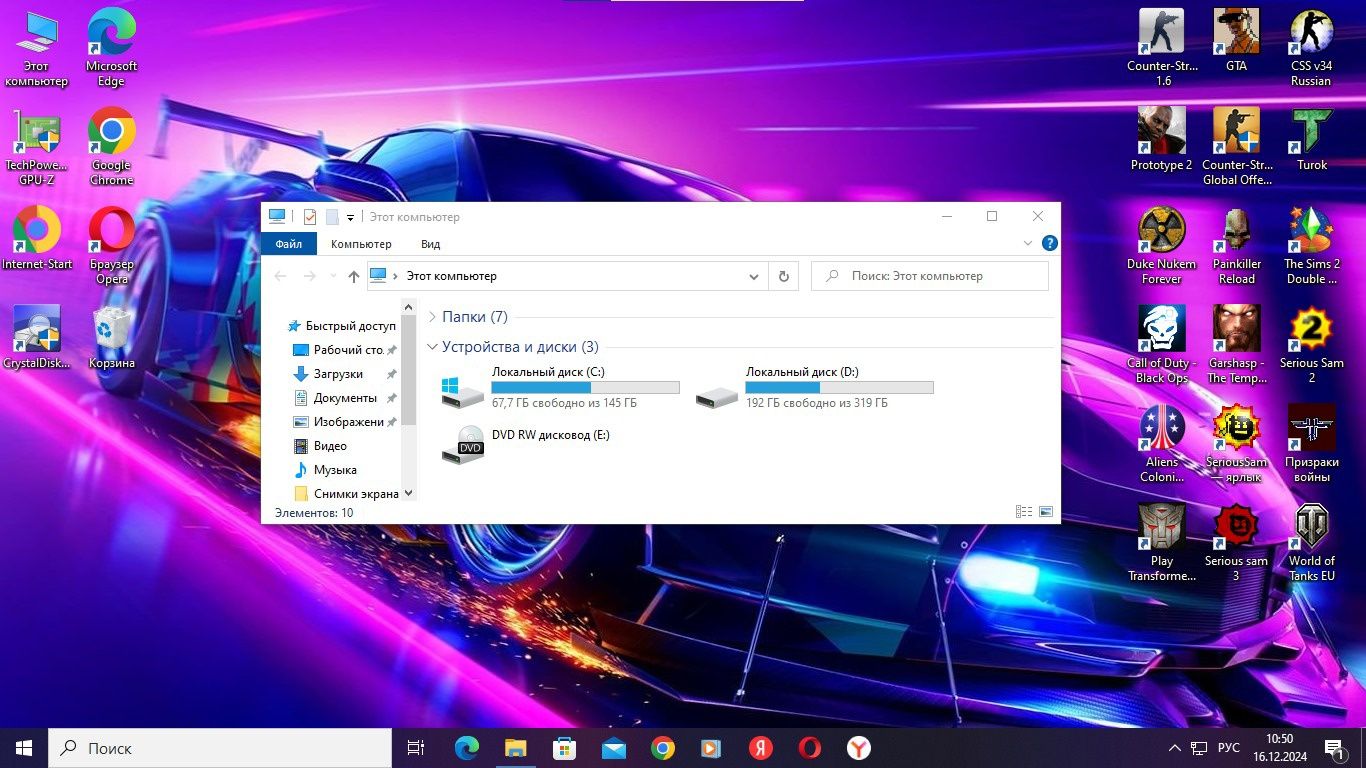This screenshot has height=768, width=1366.
Task: Open CSS v34 Russian shortcut
Action: (x=1311, y=47)
